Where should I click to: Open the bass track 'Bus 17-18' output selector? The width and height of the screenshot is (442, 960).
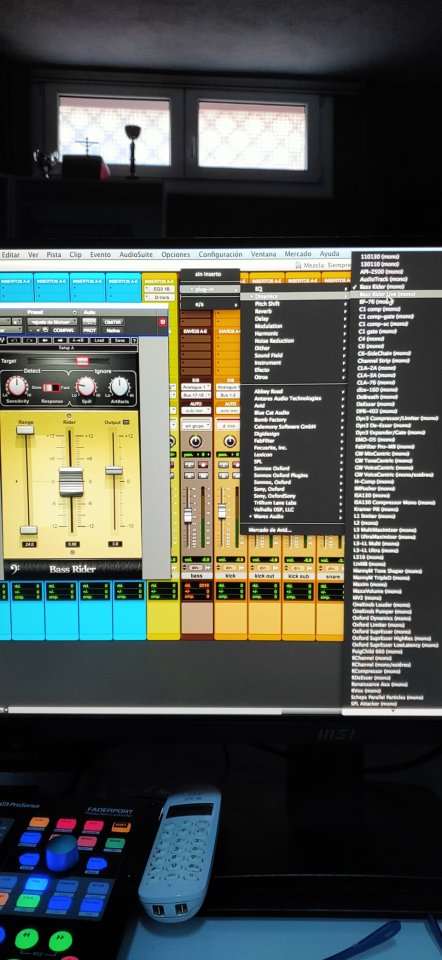click(196, 396)
